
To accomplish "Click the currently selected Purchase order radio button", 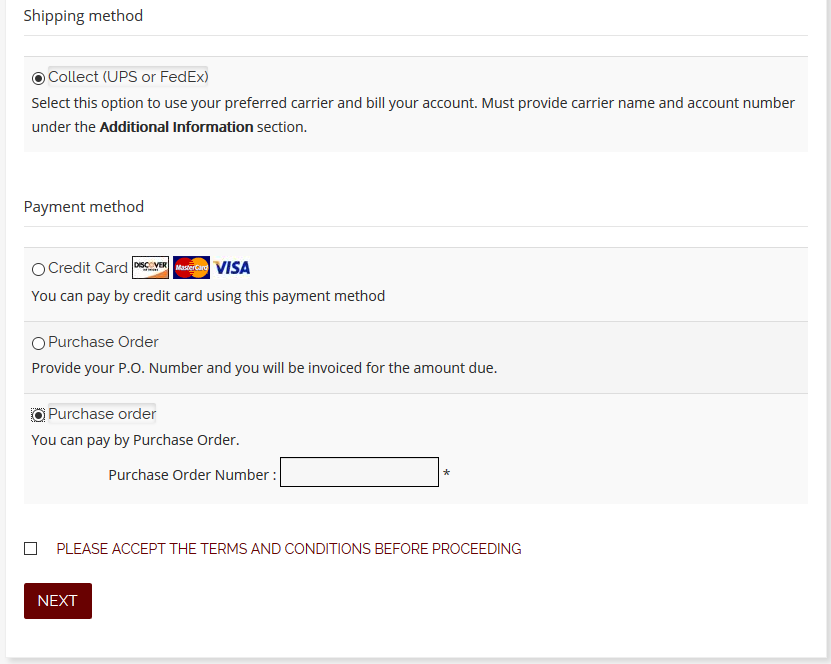I will [x=38, y=415].
